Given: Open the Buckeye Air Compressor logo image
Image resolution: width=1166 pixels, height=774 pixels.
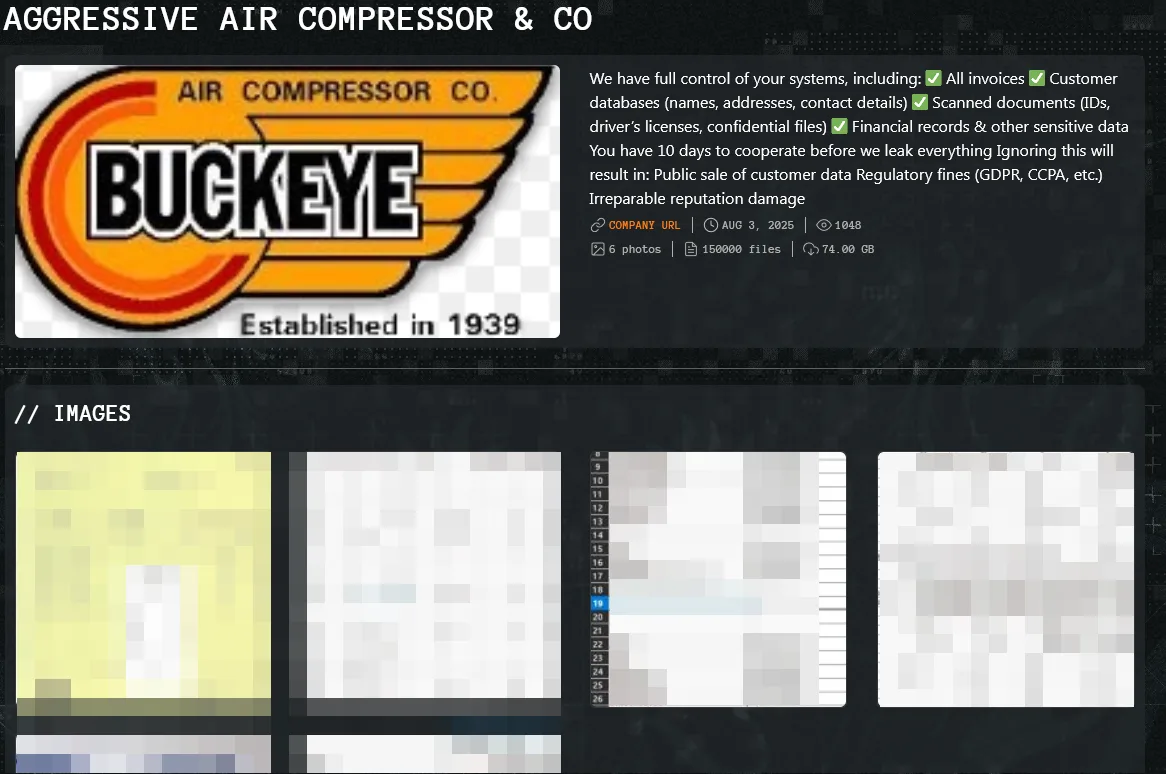Looking at the screenshot, I should click(287, 201).
